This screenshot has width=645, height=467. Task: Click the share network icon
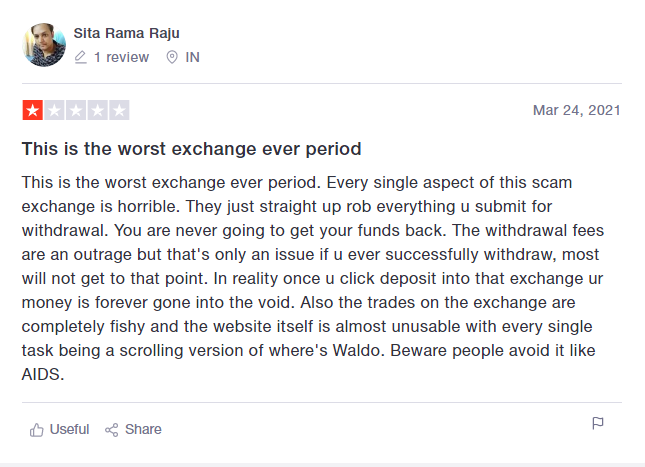pos(112,430)
